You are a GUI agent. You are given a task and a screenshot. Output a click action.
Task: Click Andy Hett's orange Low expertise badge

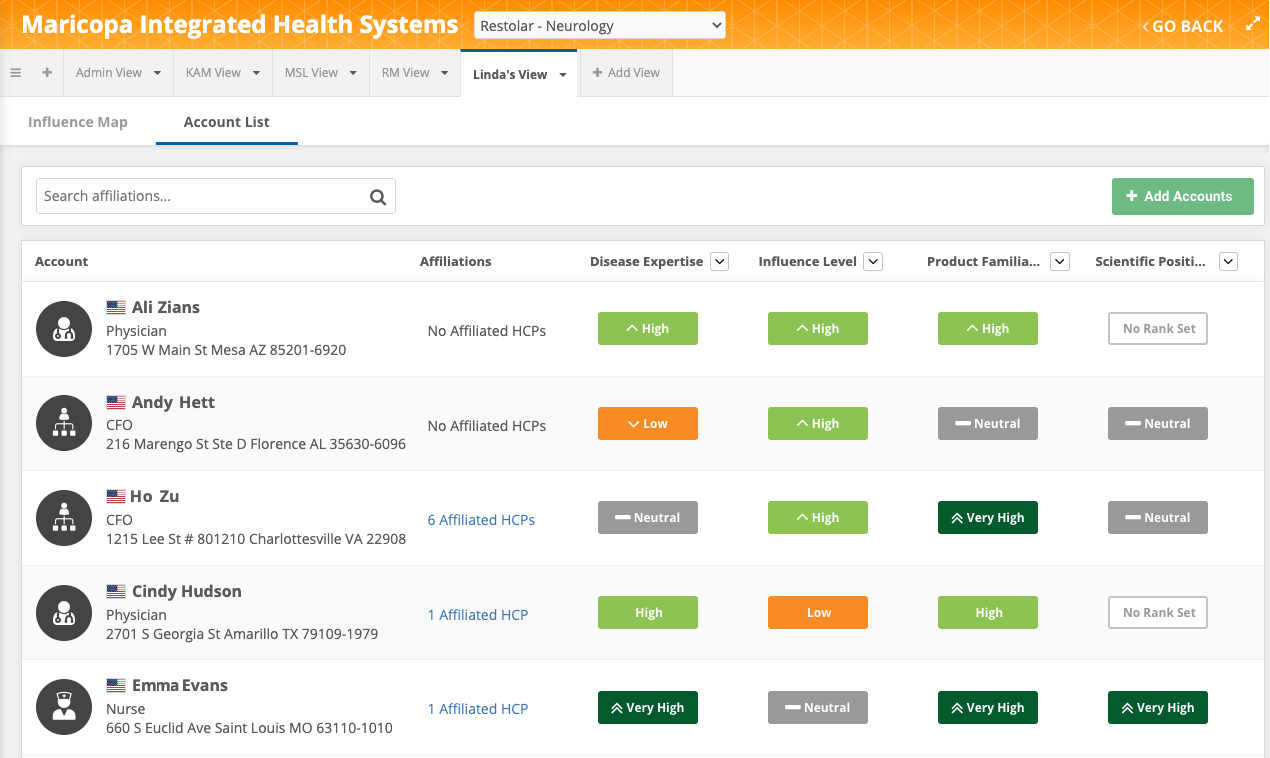tap(647, 424)
